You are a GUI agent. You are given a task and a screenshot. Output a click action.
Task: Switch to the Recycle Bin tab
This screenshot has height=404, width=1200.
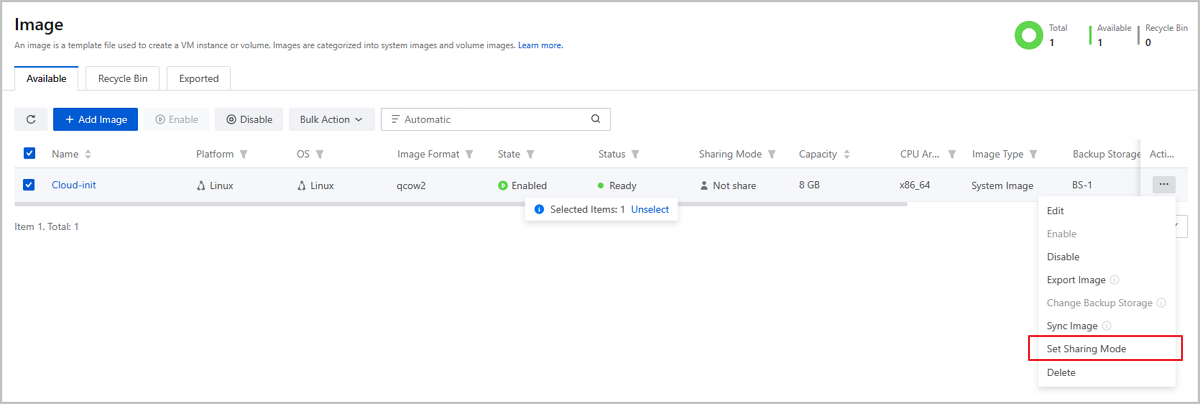122,78
